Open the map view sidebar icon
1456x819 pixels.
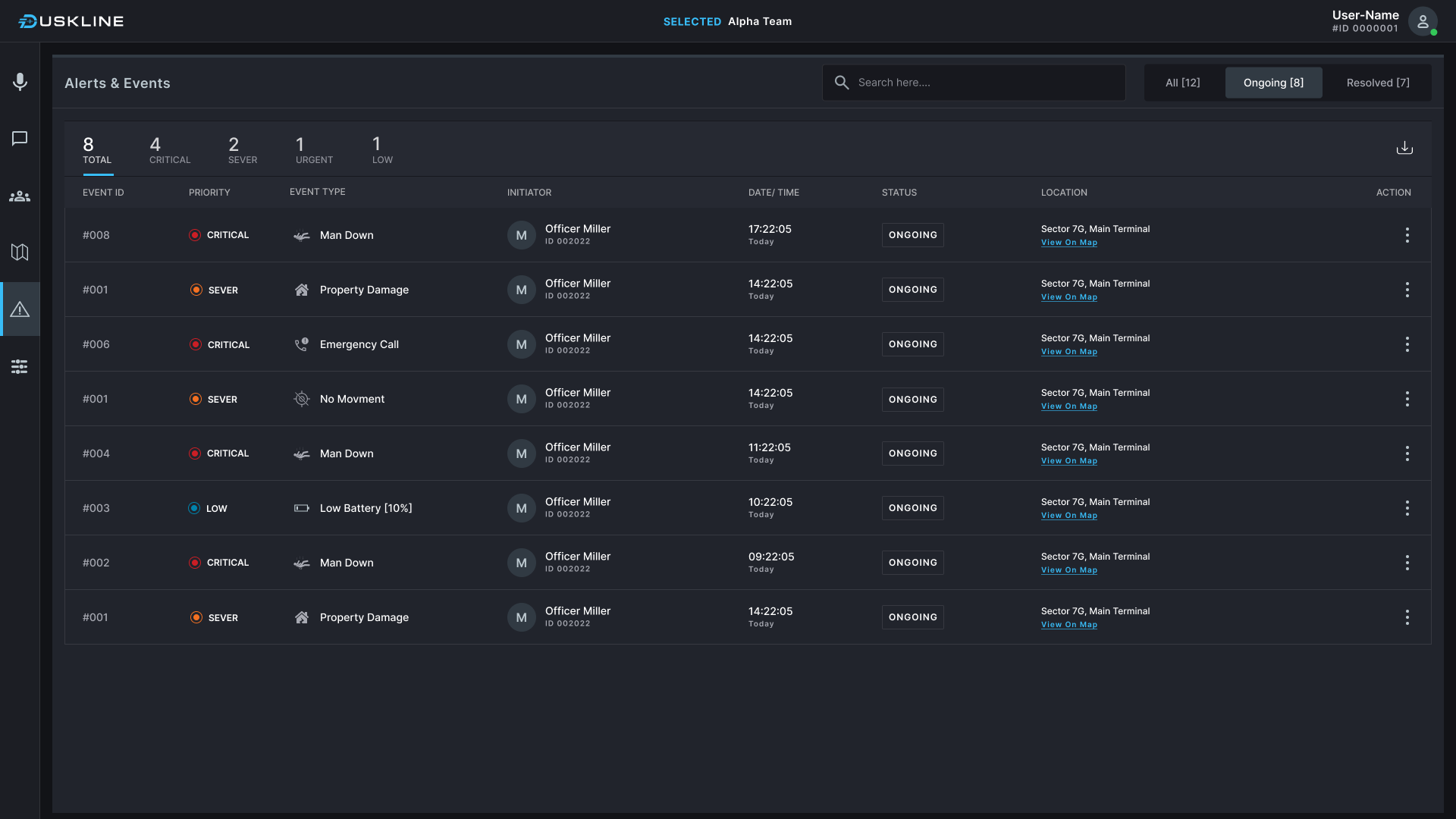point(20,252)
